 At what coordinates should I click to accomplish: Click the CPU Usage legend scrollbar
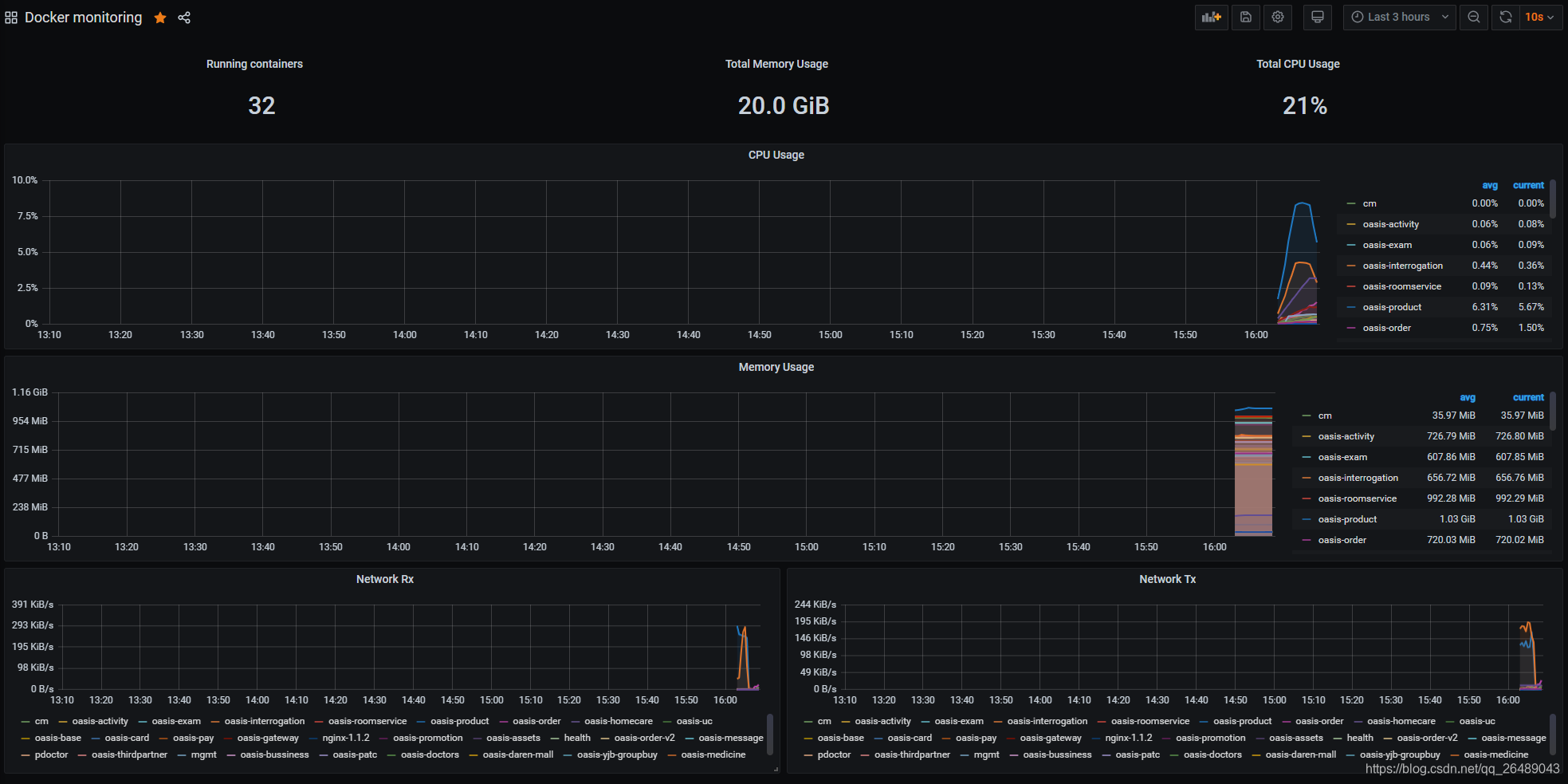coord(1553,199)
